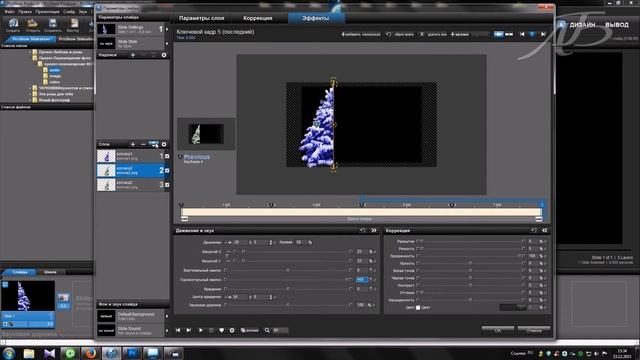Open the Цвет color swatch in Коррекция
The width and height of the screenshot is (640, 360).
click(513, 307)
